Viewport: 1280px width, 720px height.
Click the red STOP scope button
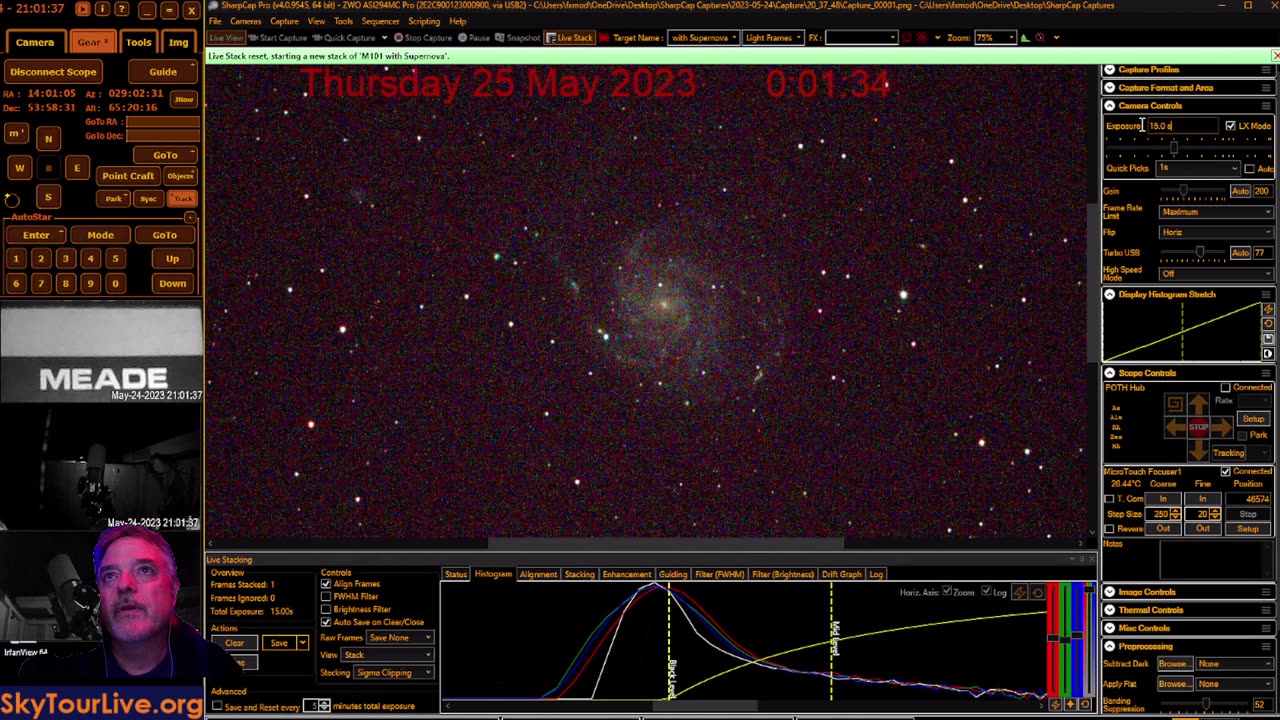point(1198,427)
